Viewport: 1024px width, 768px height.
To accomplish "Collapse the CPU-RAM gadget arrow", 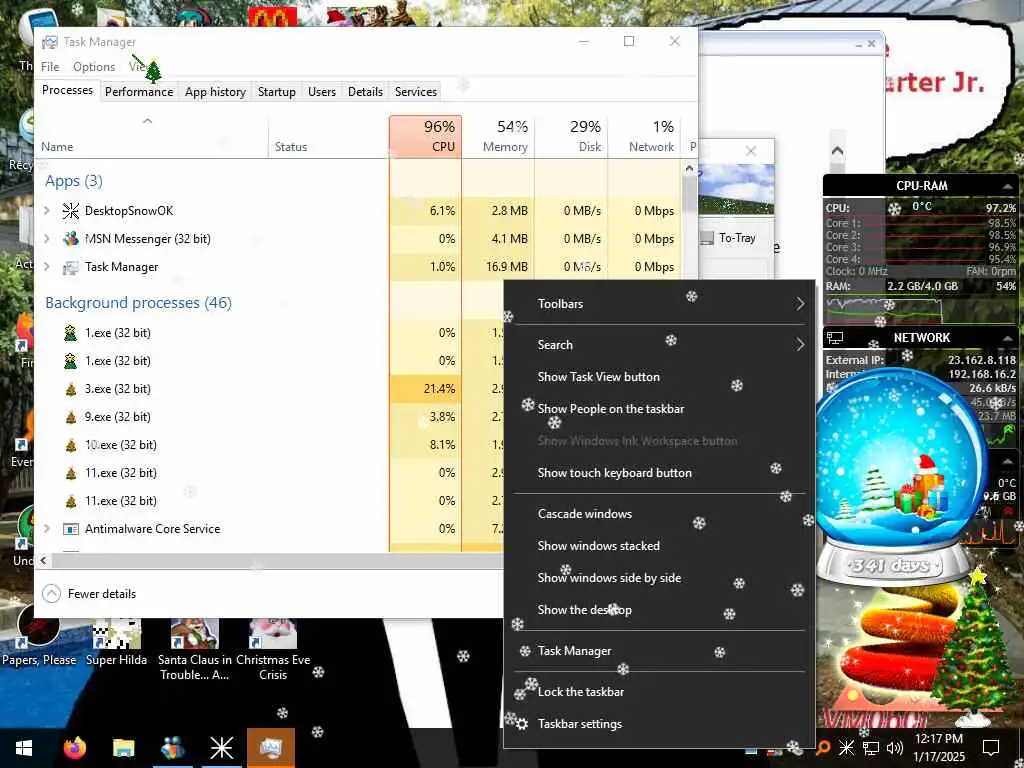I will pos(1007,187).
